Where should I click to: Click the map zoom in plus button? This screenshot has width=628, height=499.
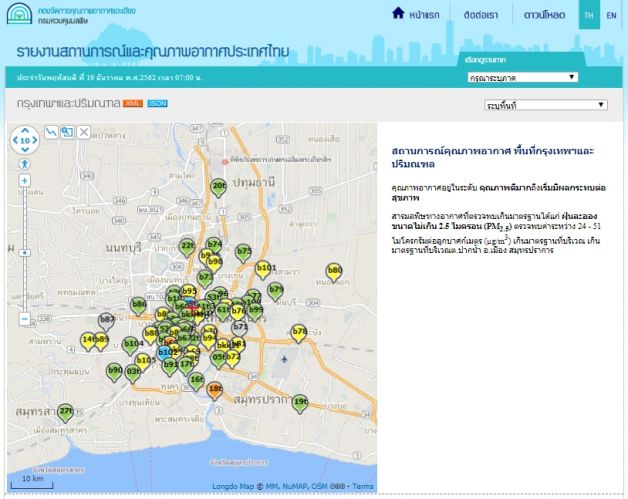[x=25, y=180]
